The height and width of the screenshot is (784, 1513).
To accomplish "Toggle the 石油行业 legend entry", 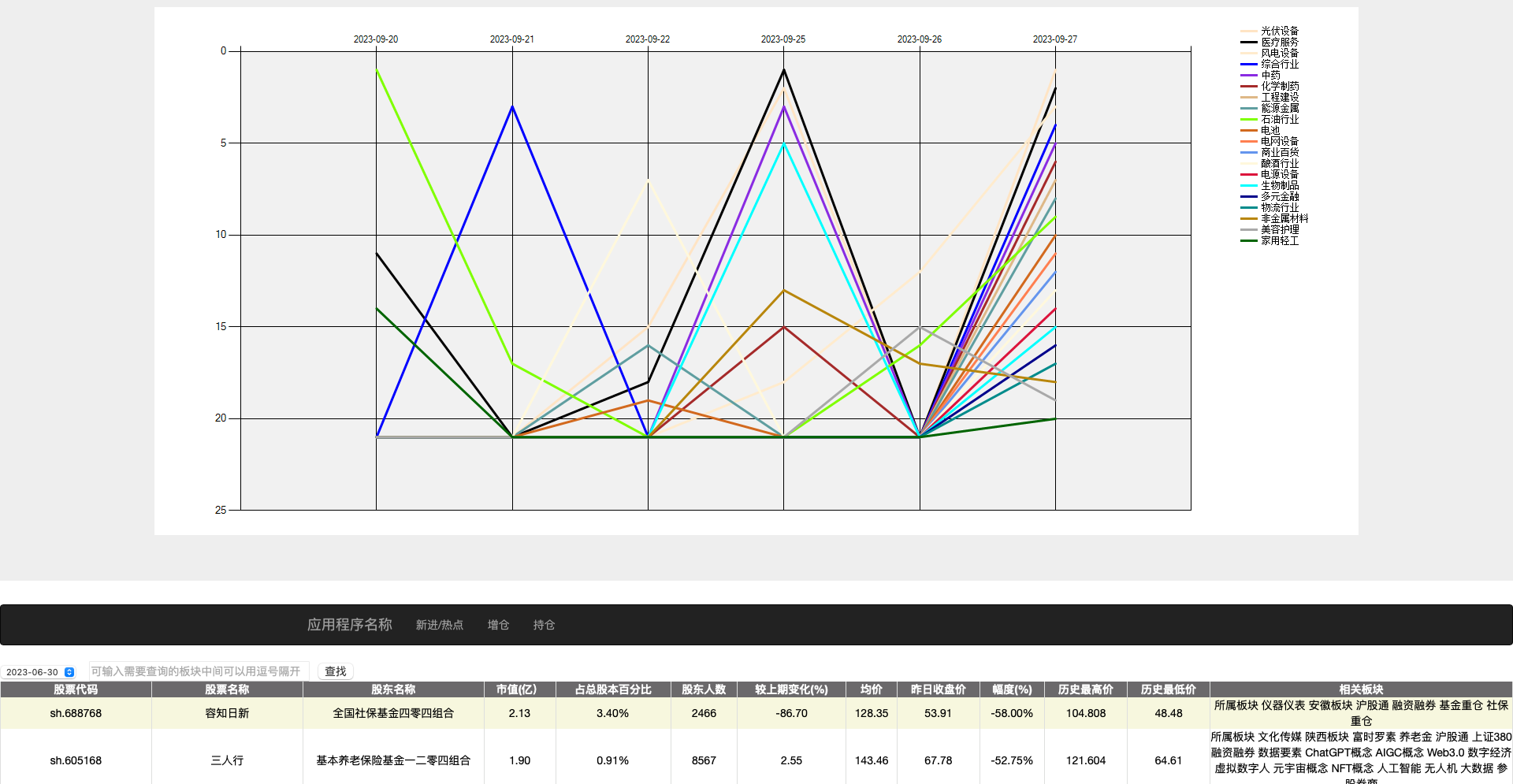I will (1270, 119).
